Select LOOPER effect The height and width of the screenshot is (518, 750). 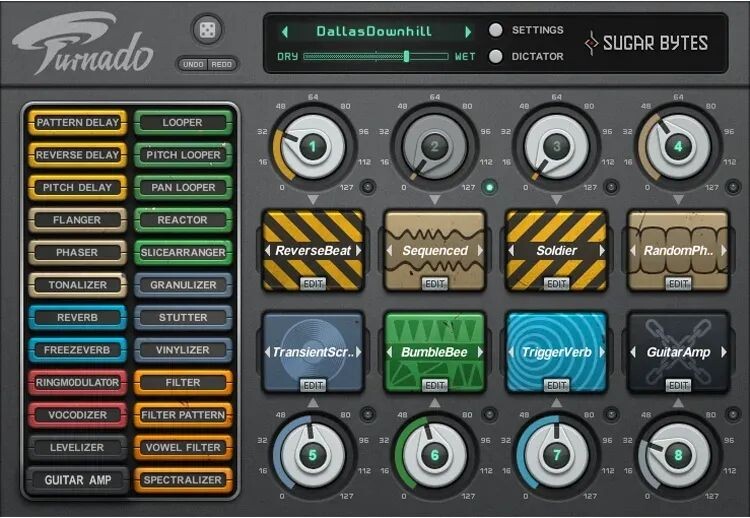click(x=183, y=122)
